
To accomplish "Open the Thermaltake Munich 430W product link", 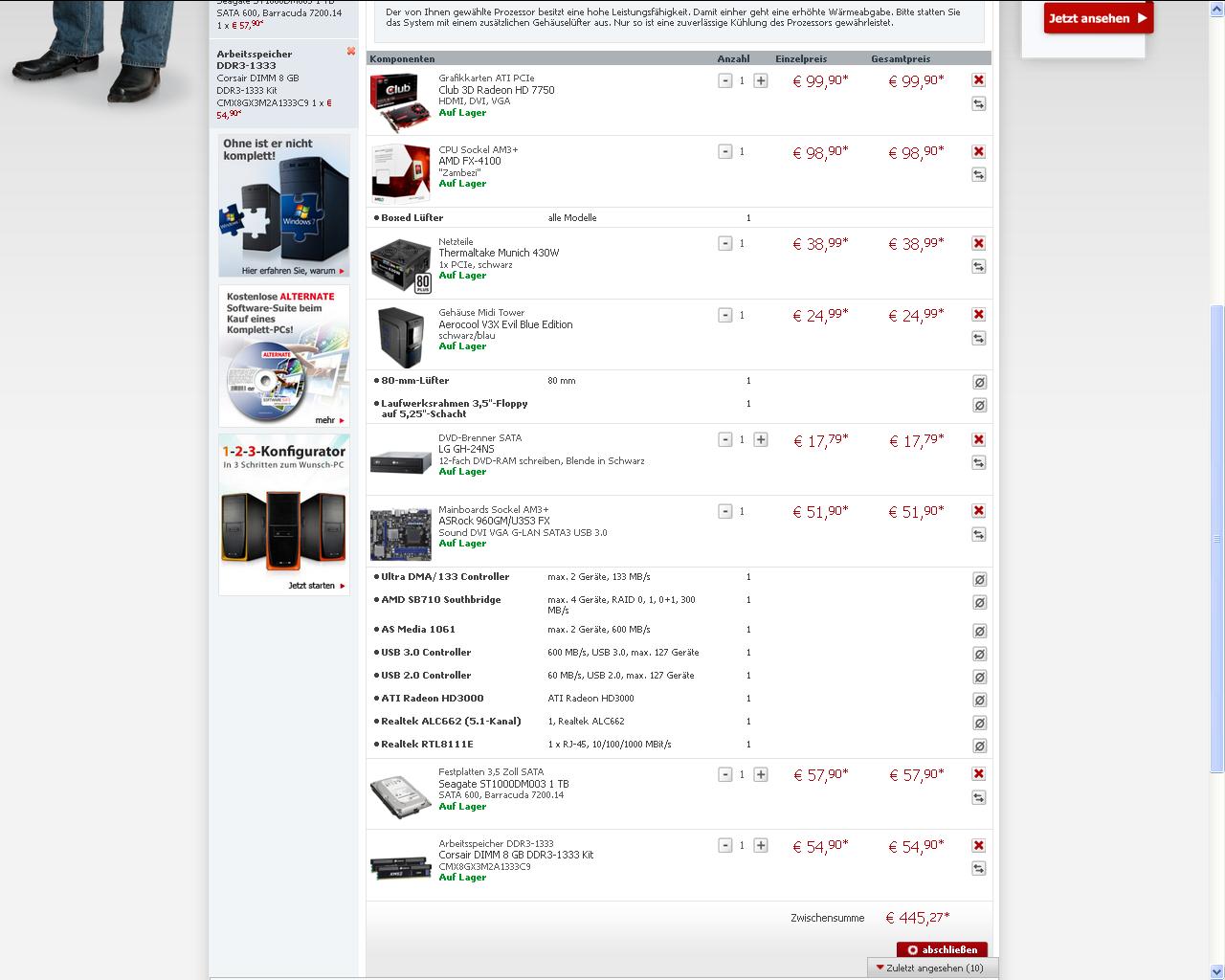I will point(499,253).
